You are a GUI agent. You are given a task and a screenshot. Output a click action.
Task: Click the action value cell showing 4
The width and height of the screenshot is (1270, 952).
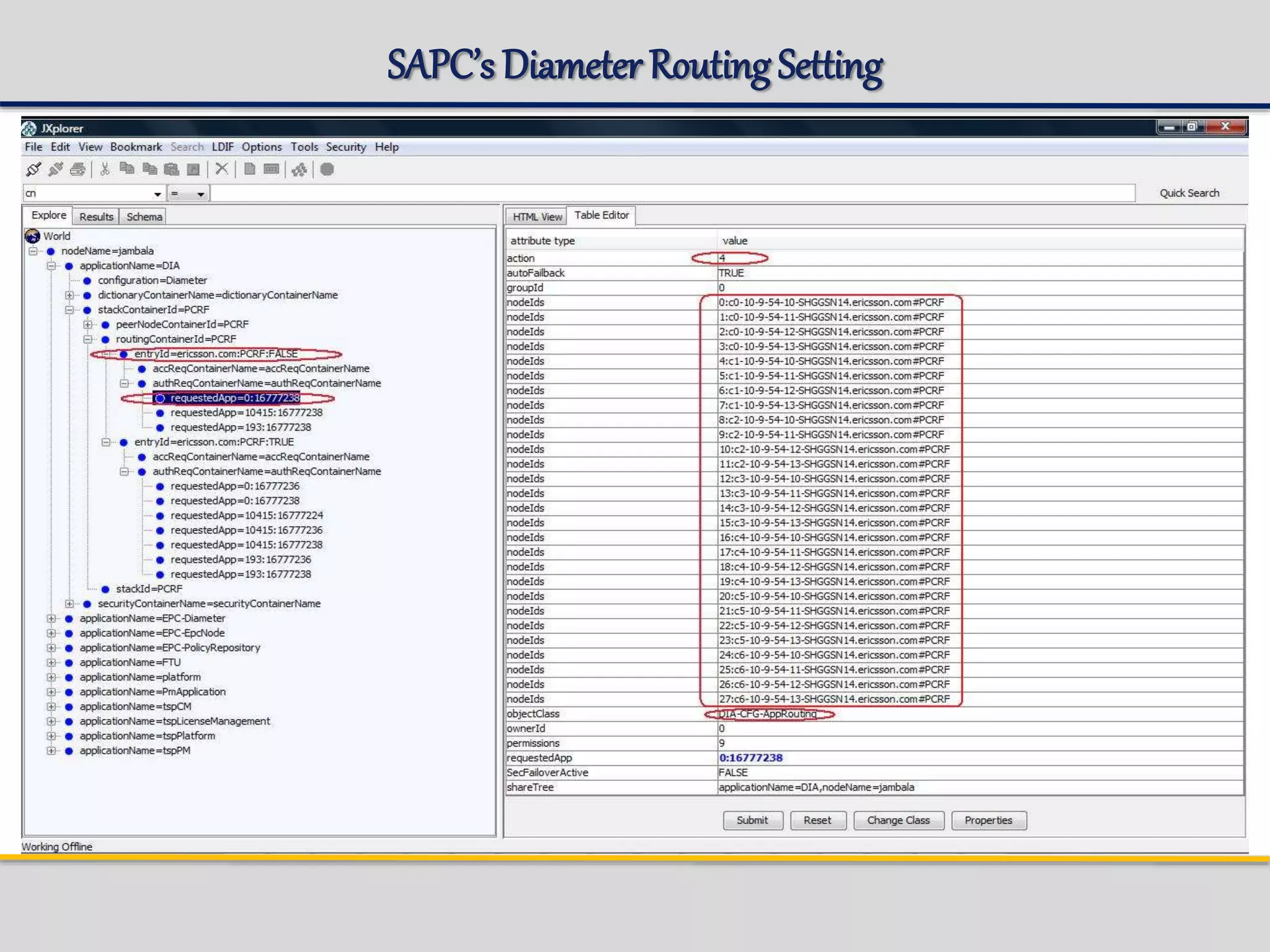click(x=980, y=258)
